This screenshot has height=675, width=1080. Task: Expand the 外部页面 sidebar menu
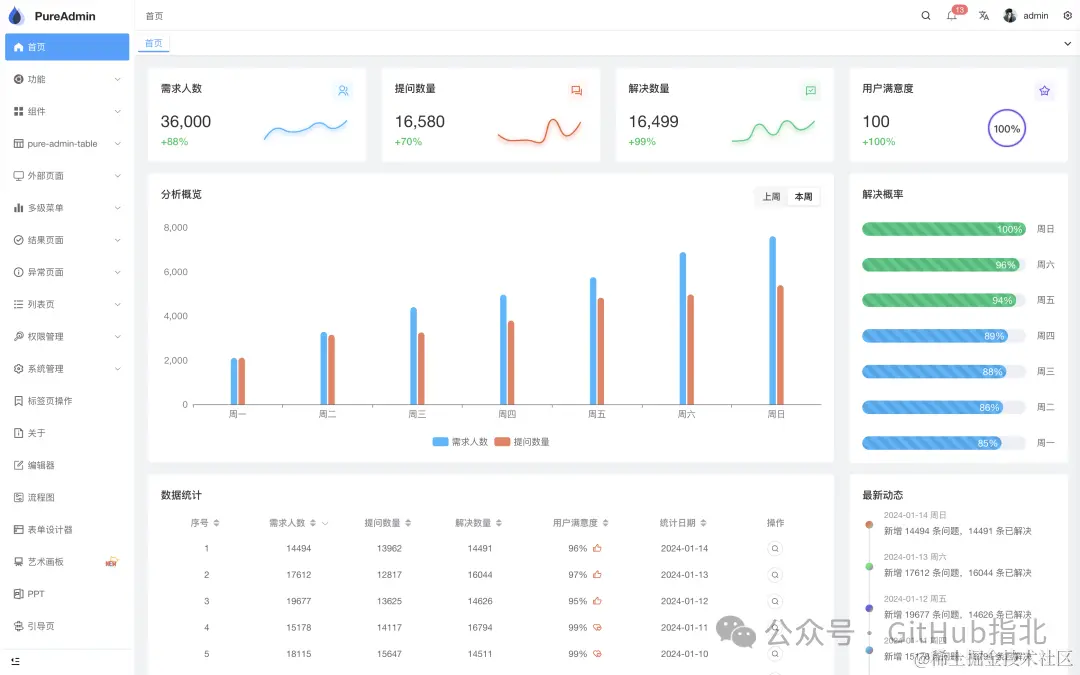pyautogui.click(x=67, y=176)
